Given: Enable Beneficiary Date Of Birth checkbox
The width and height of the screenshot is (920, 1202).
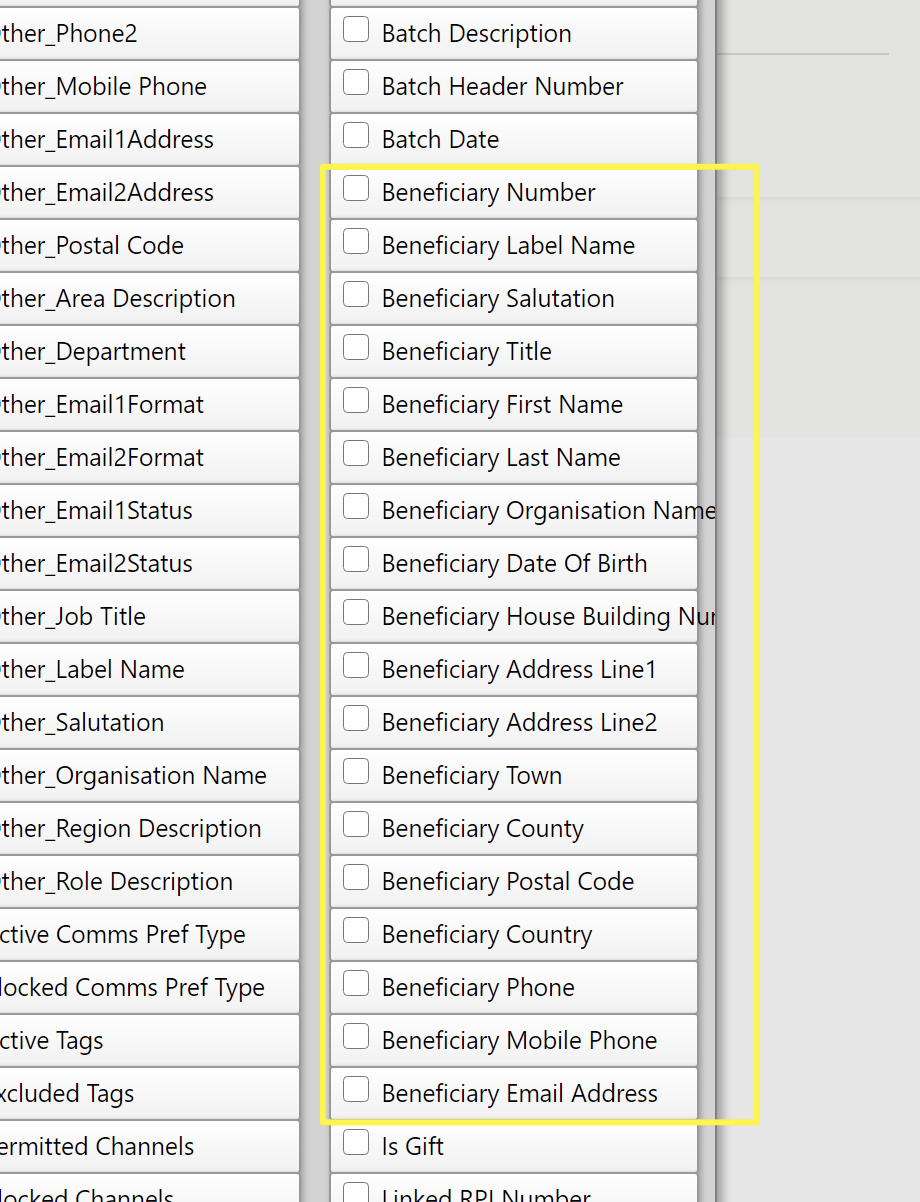Looking at the screenshot, I should 356,560.
